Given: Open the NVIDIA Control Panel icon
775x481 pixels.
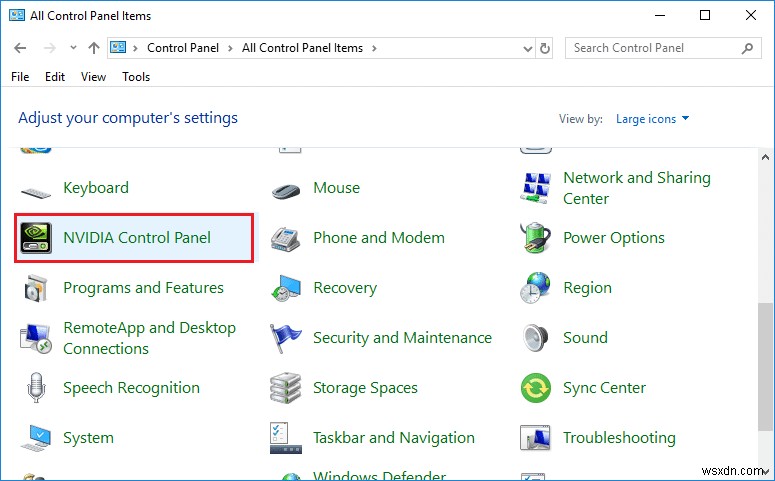Looking at the screenshot, I should pos(36,238).
